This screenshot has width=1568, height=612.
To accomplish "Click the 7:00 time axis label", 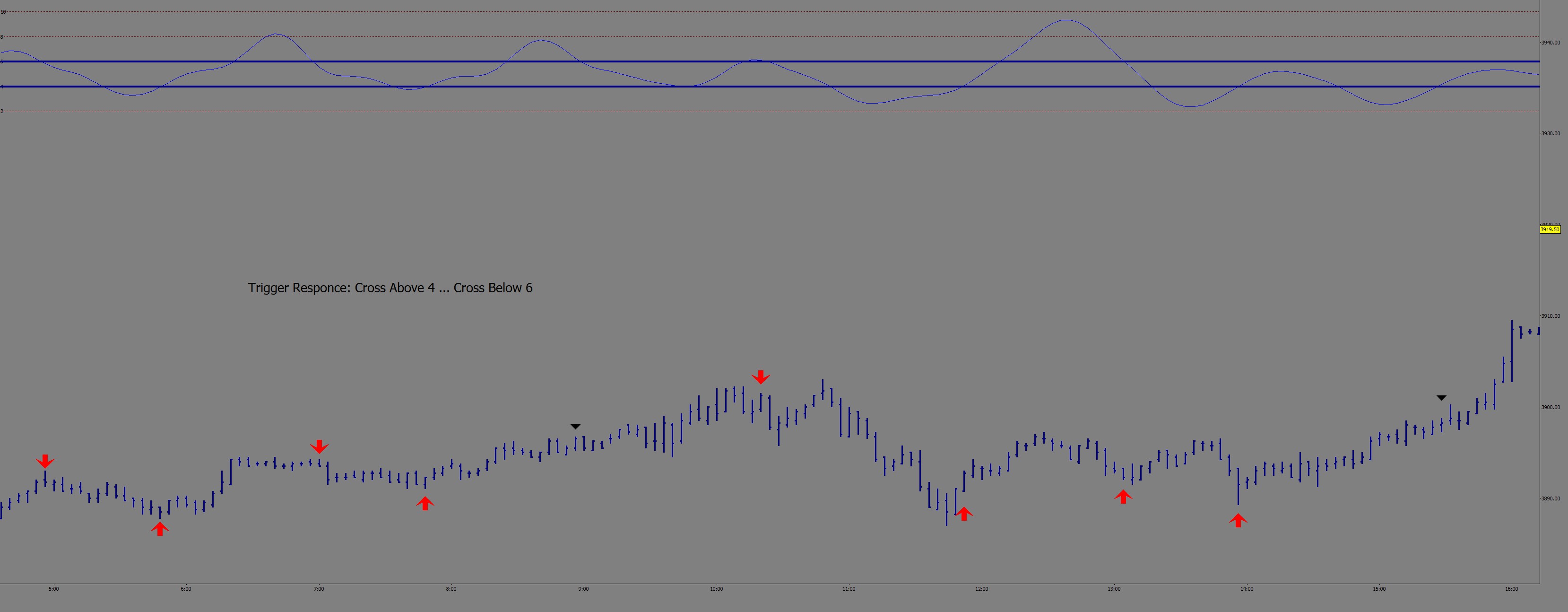I will click(319, 589).
